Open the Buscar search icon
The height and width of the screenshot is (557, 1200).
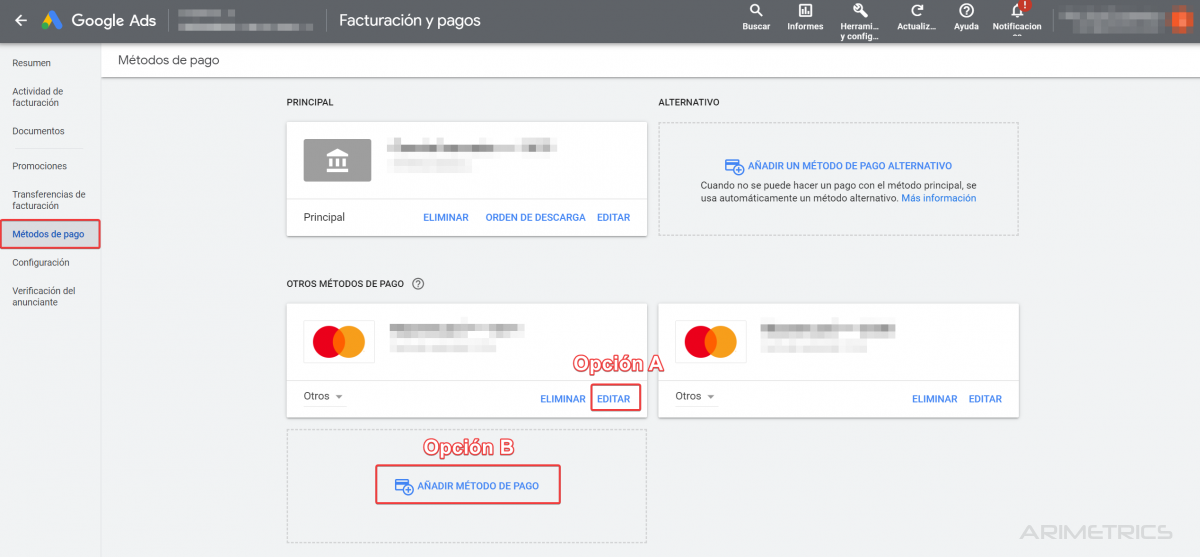pyautogui.click(x=756, y=12)
